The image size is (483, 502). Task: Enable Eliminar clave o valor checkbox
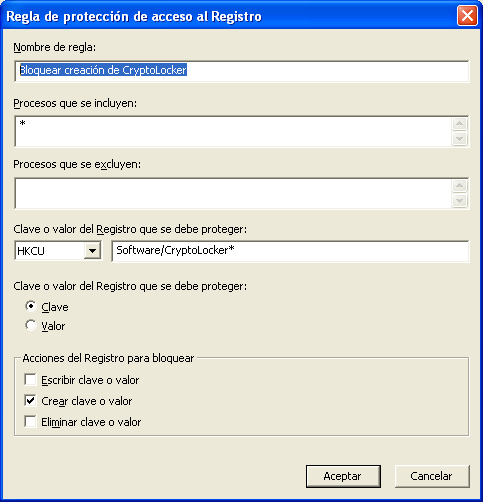[30, 421]
